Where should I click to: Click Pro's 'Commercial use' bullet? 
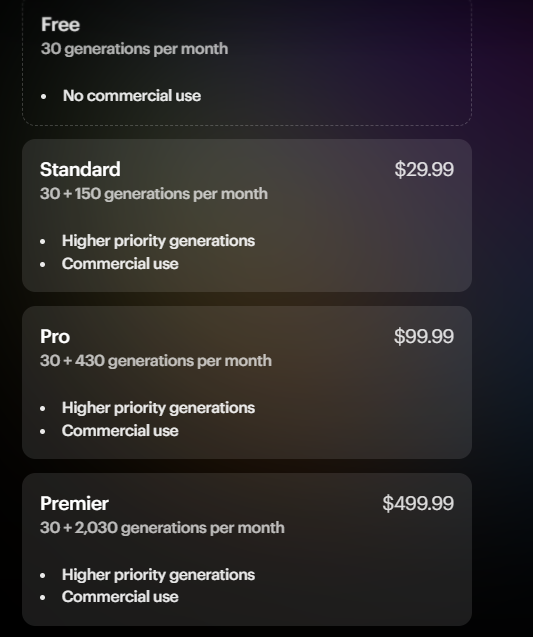[x=120, y=431]
